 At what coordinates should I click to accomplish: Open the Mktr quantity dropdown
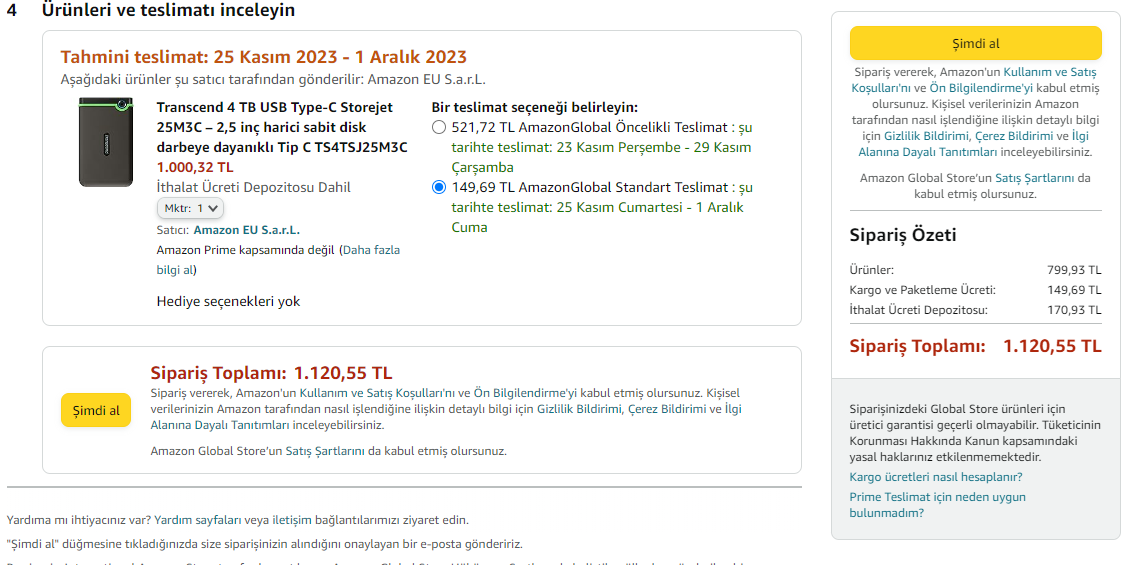[x=190, y=208]
